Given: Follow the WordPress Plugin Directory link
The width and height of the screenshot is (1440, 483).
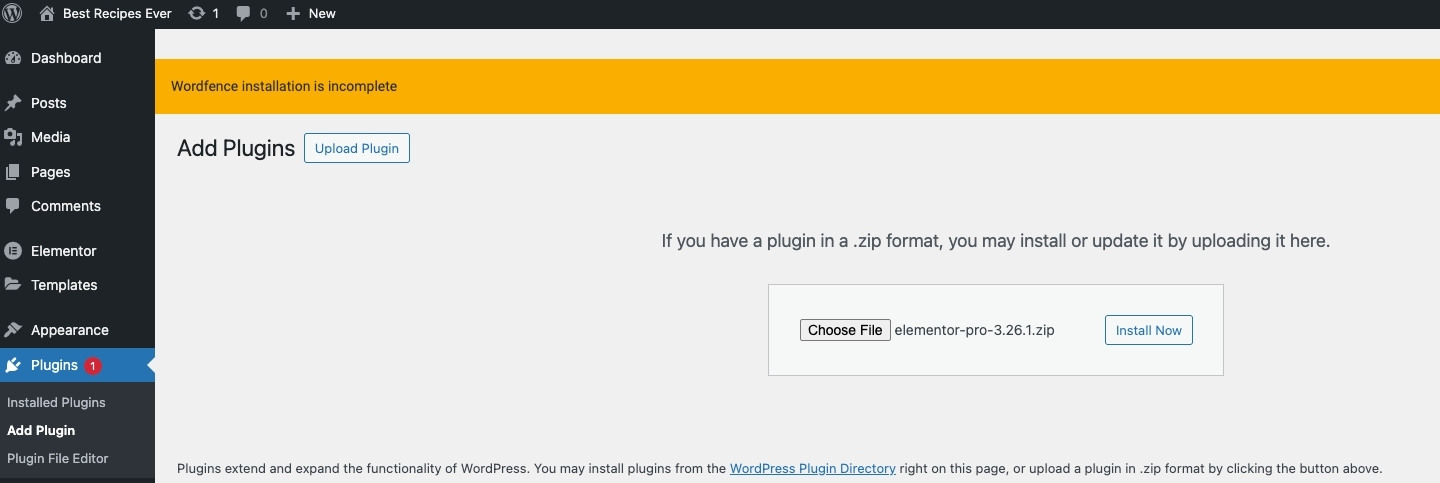Looking at the screenshot, I should (x=812, y=468).
